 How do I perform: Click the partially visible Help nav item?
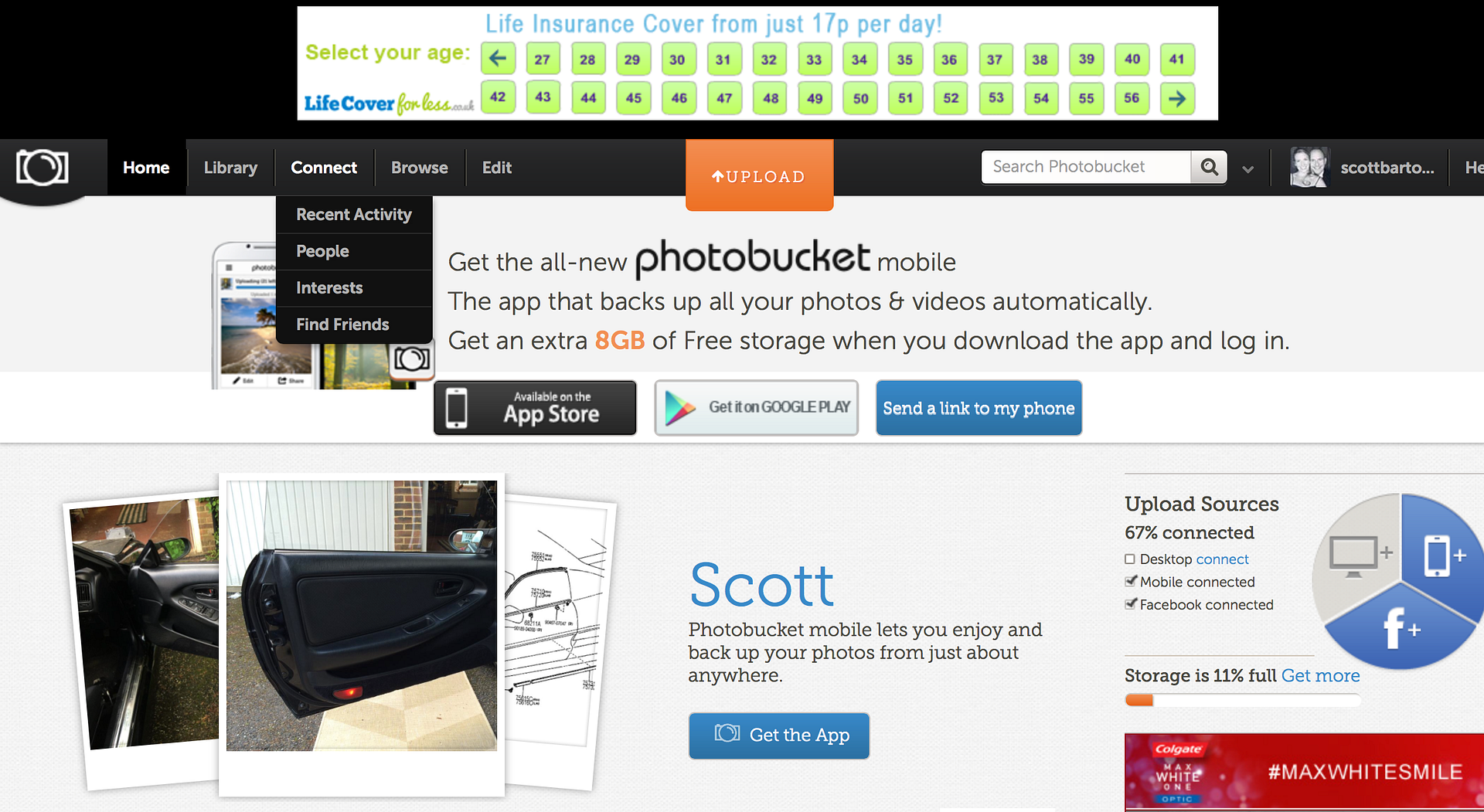point(1473,168)
